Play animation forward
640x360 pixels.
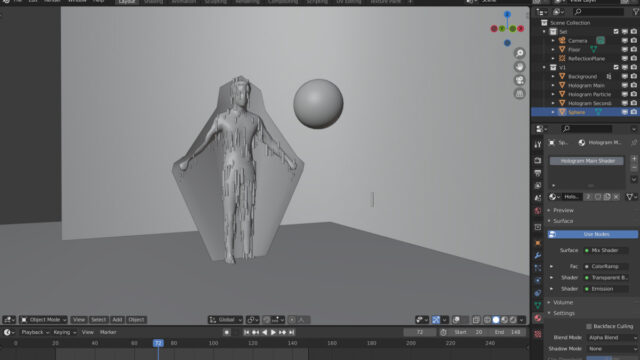[273, 332]
